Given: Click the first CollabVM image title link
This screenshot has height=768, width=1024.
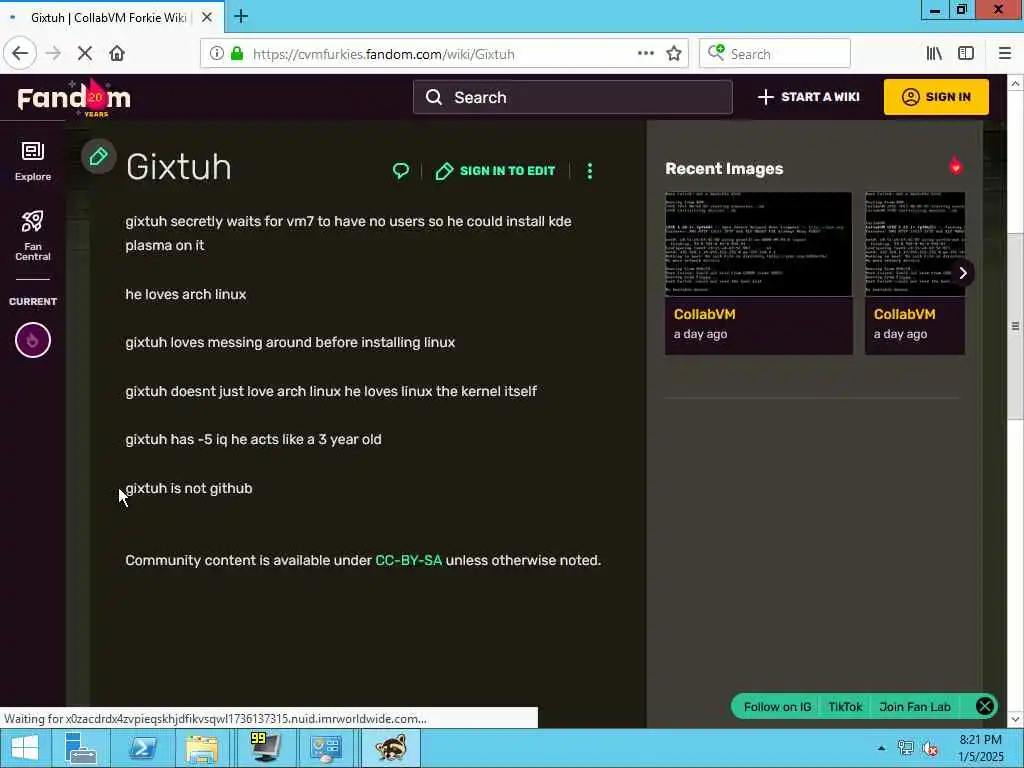Looking at the screenshot, I should pyautogui.click(x=705, y=314).
